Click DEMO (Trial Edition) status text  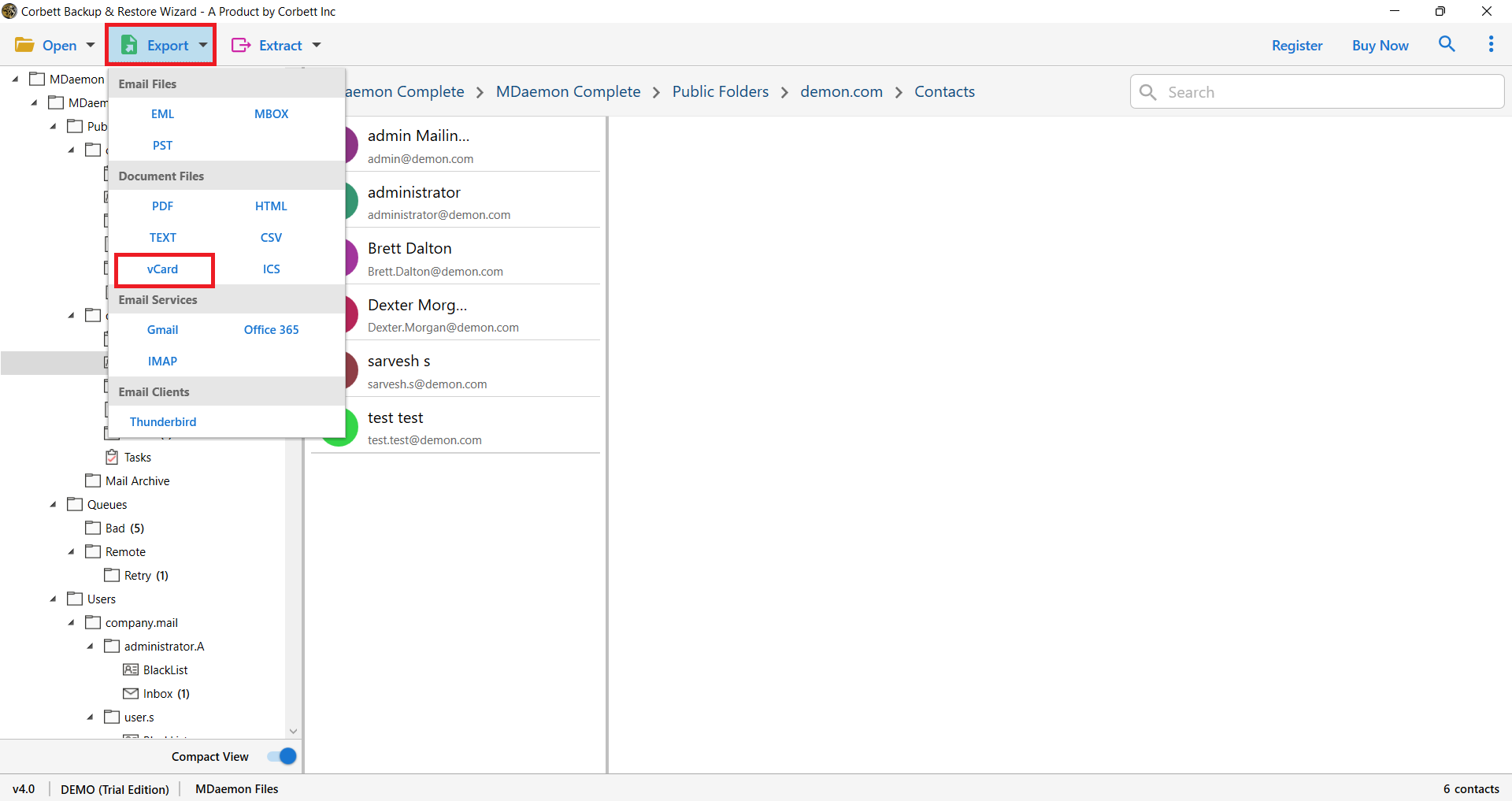coord(115,788)
